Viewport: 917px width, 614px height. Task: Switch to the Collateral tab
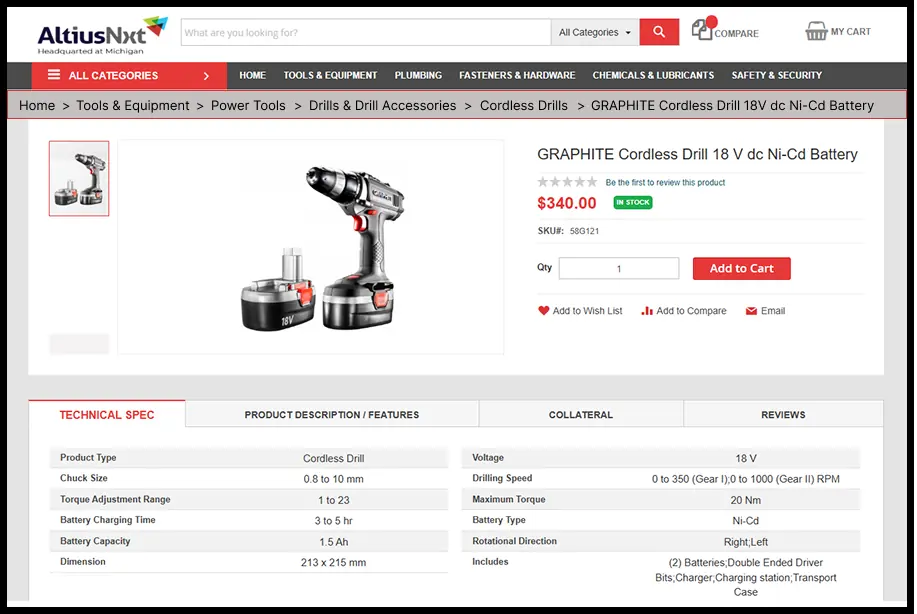(580, 414)
